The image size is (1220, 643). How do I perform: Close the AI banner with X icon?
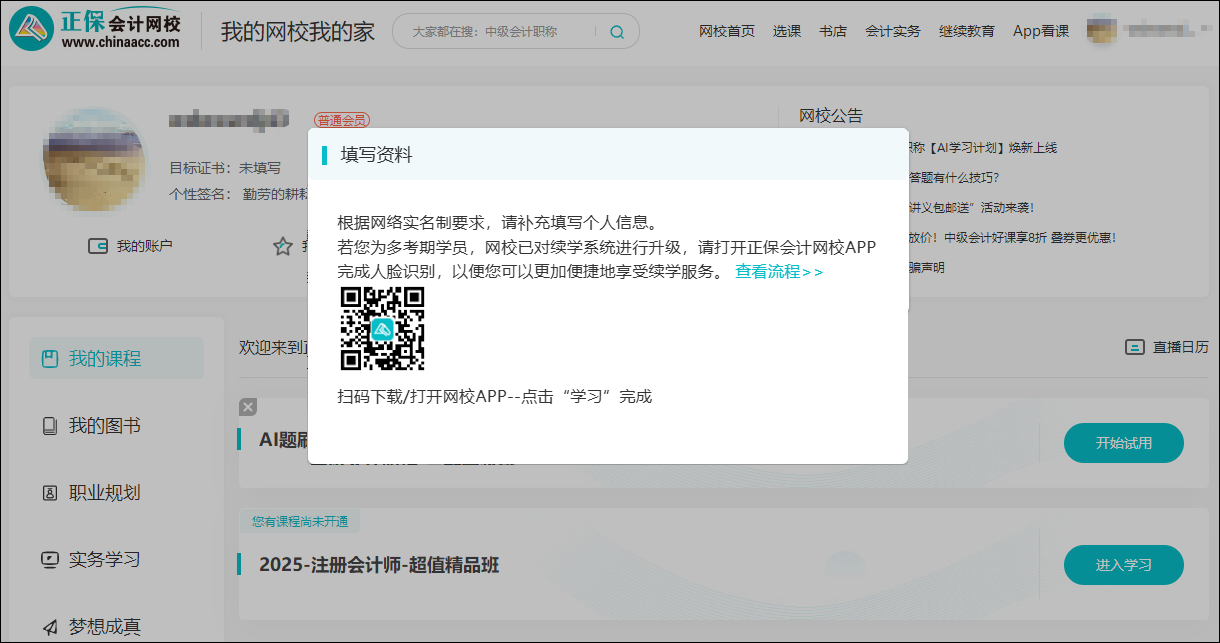click(x=248, y=407)
